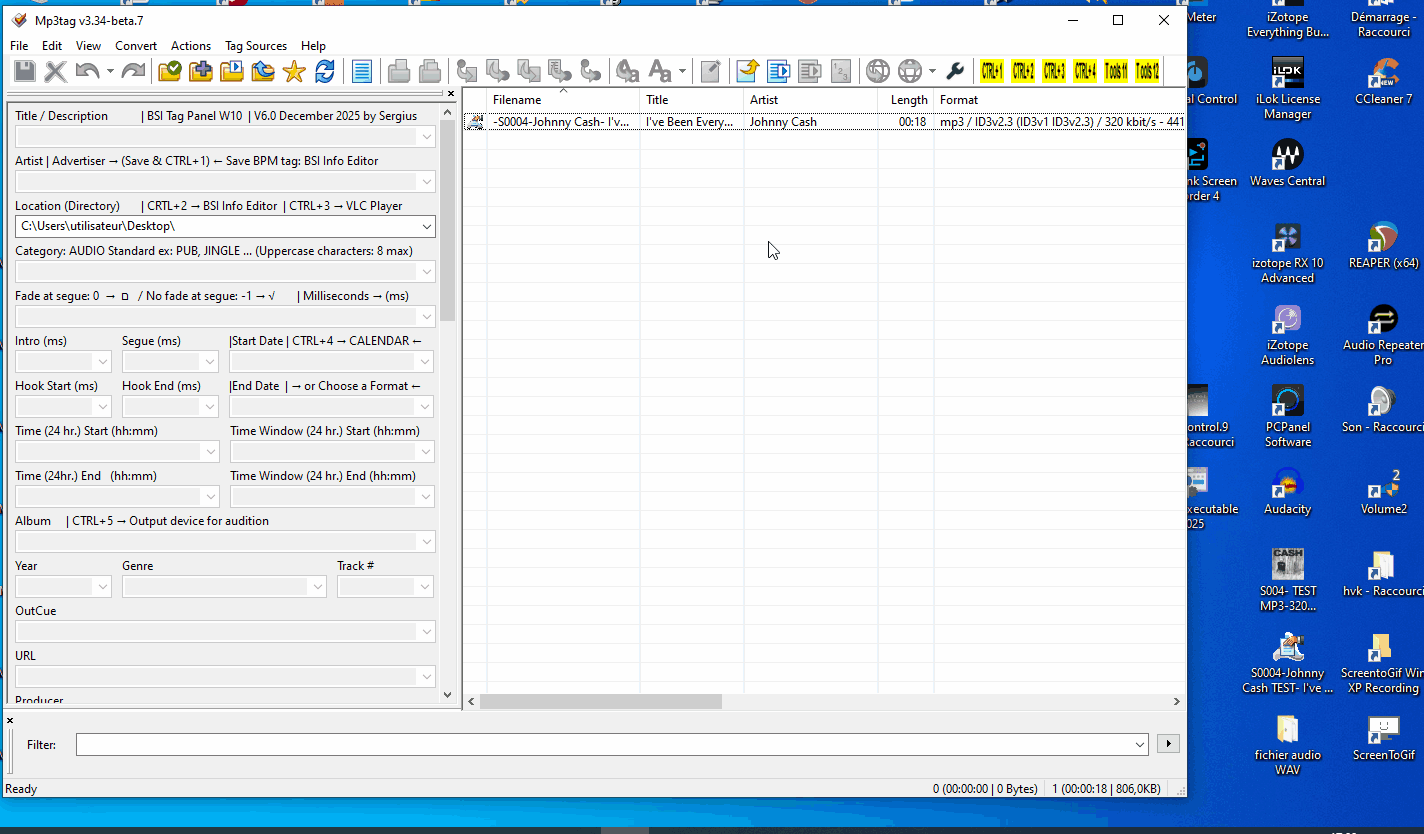Click the Filter options arrow button
This screenshot has width=1424, height=834.
pyautogui.click(x=1167, y=744)
